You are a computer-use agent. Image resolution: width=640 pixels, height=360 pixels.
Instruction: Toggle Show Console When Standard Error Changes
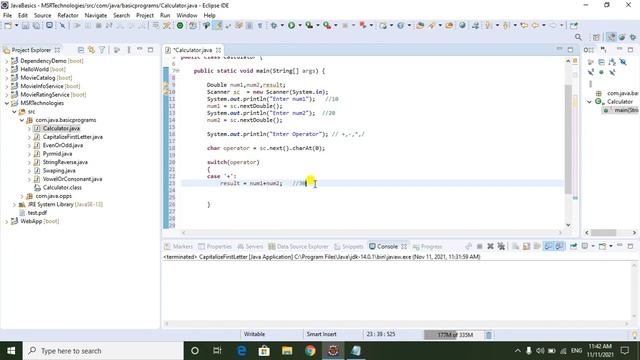(x=559, y=246)
